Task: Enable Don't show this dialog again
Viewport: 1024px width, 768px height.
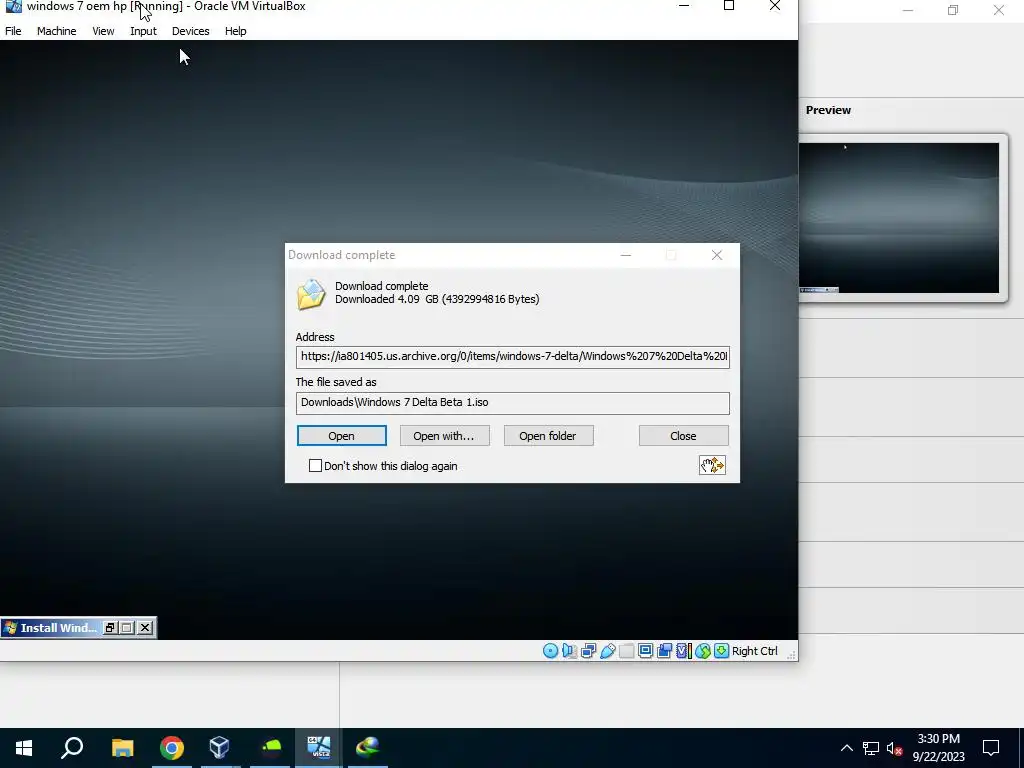Action: (315, 466)
